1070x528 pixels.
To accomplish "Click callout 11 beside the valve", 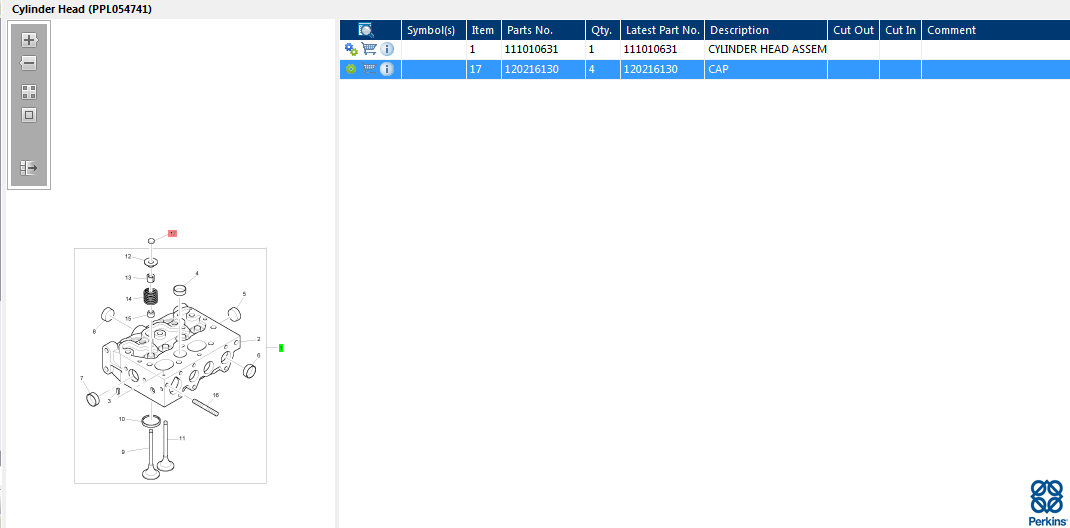I will [182, 438].
